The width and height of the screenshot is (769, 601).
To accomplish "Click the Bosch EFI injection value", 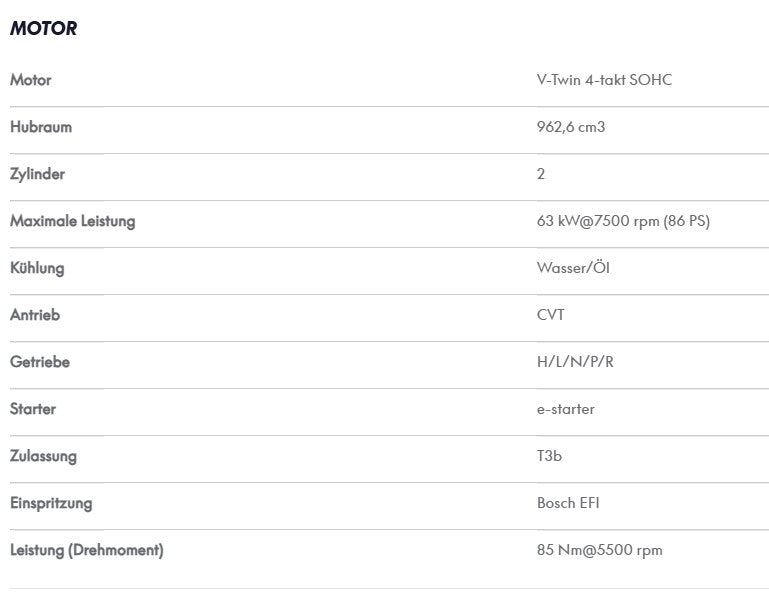I will [568, 503].
